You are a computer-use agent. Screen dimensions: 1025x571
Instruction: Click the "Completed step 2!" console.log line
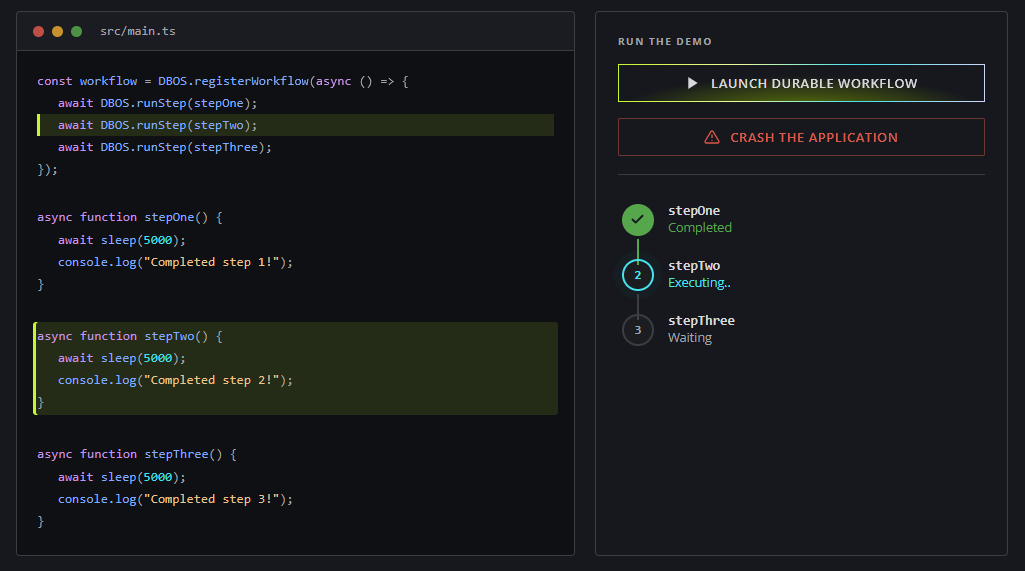175,381
